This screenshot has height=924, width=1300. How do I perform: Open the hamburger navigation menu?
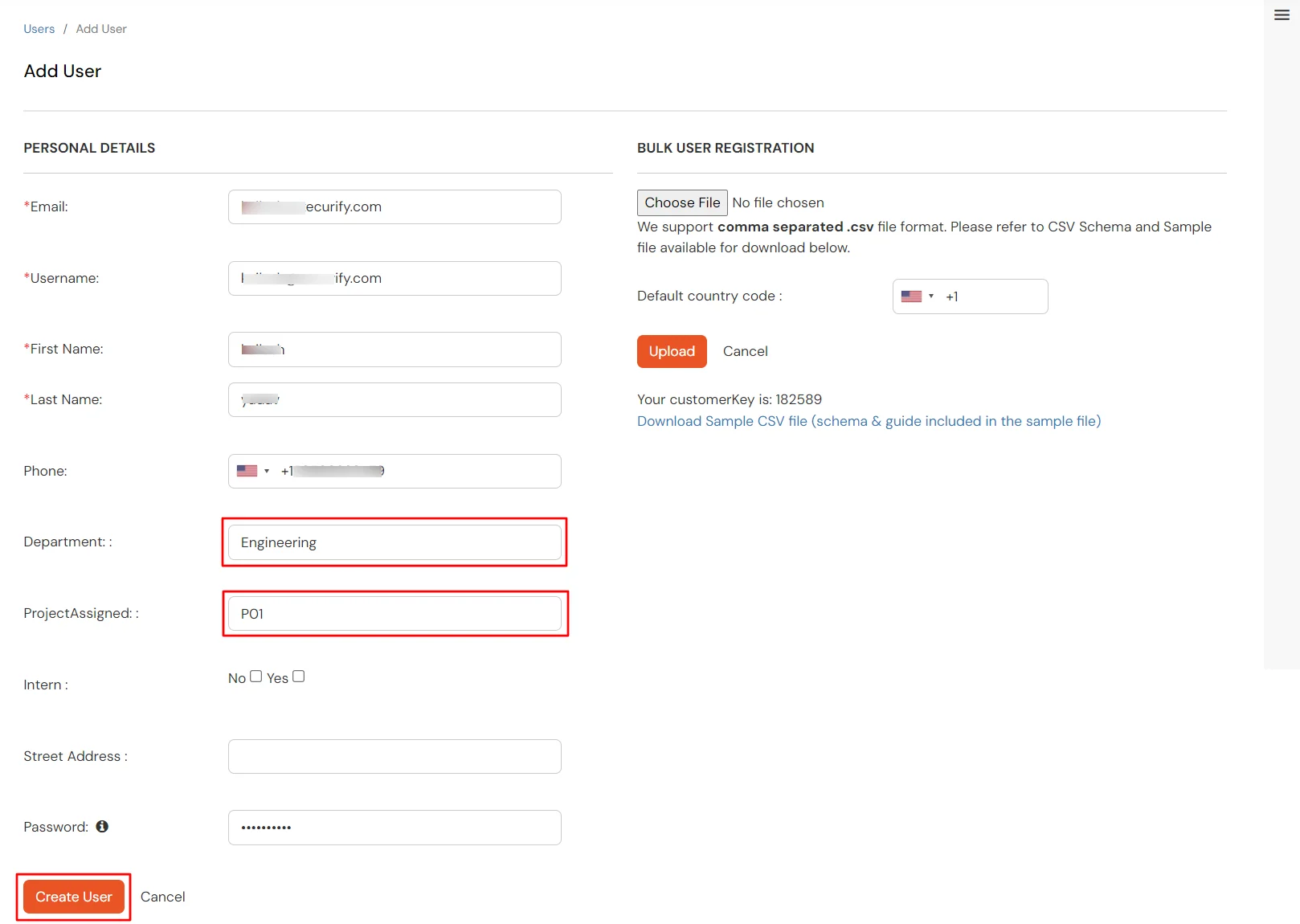coord(1280,14)
